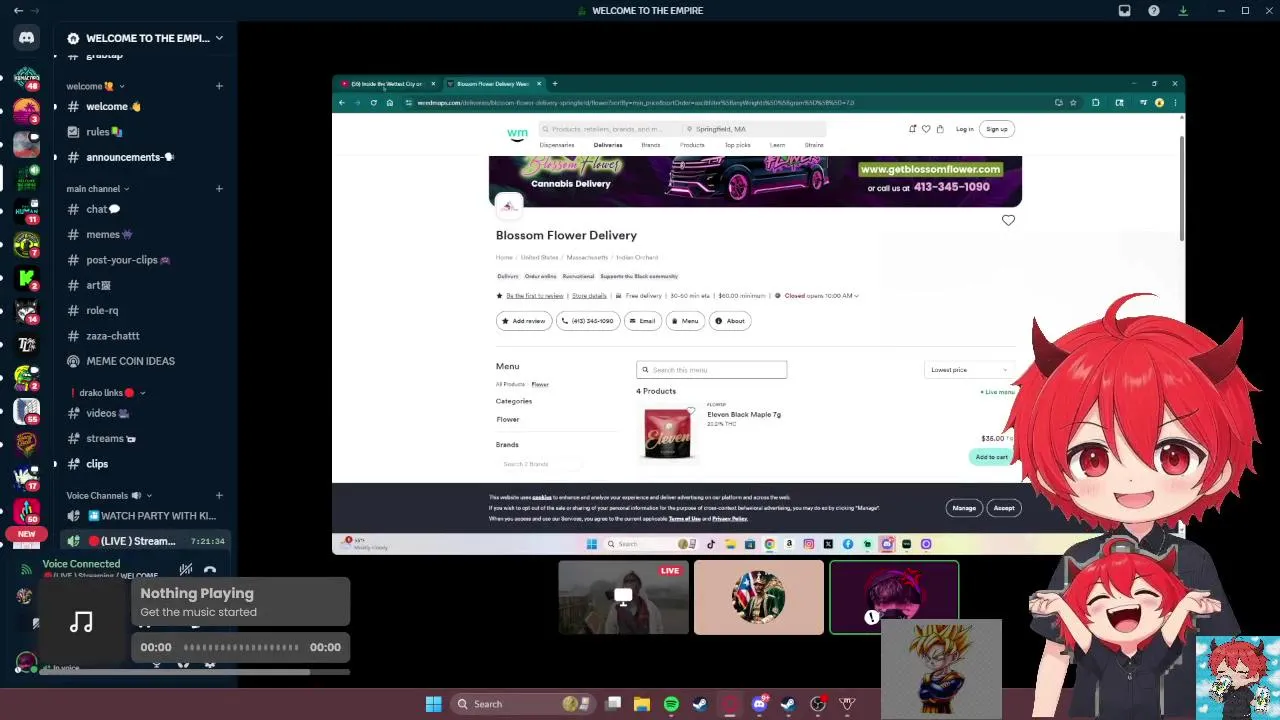Collapse the drako links category
The image size is (1280, 720).
[108, 393]
